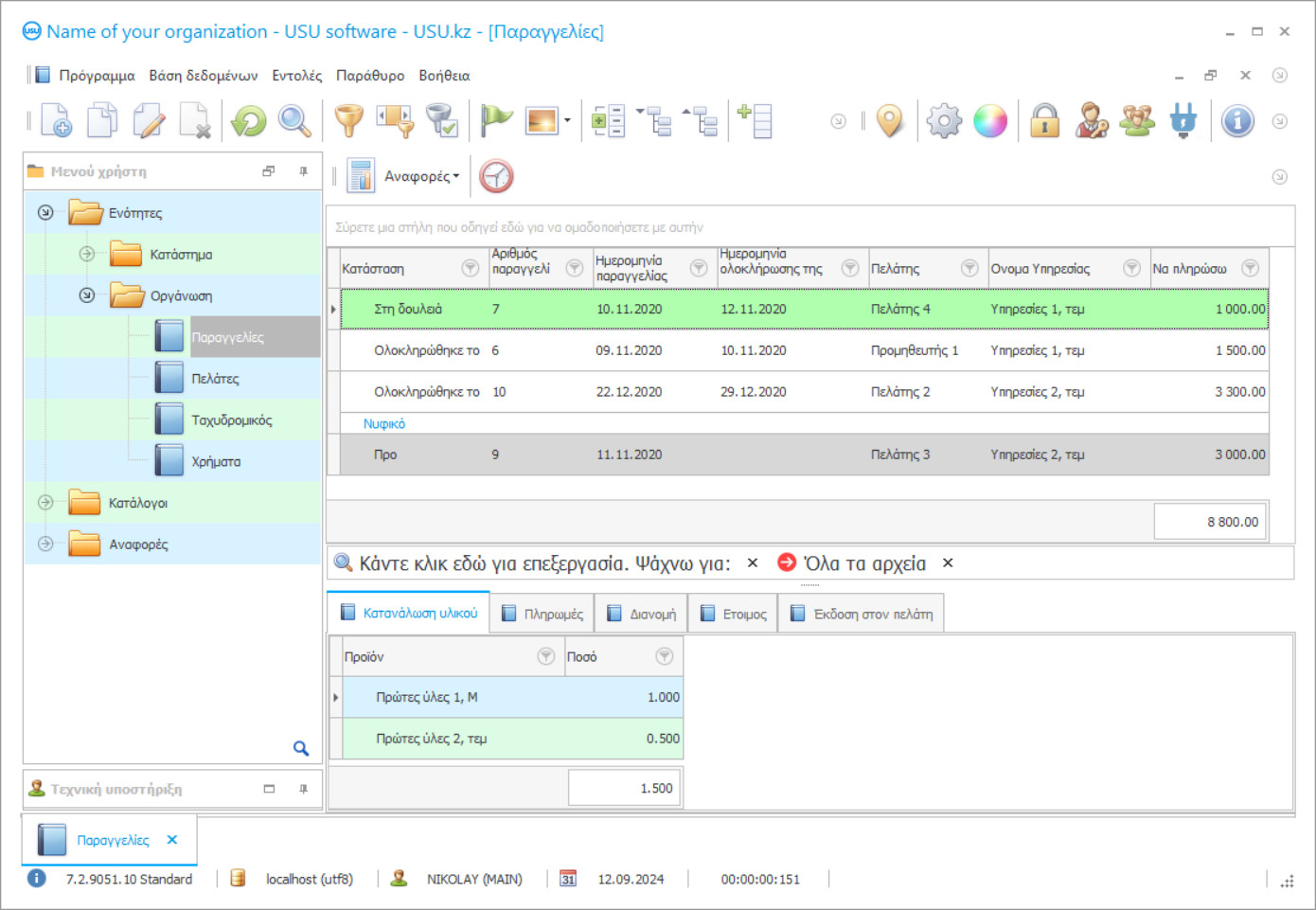1316x910 pixels.
Task: Open the color wheel theme icon
Action: point(990,121)
